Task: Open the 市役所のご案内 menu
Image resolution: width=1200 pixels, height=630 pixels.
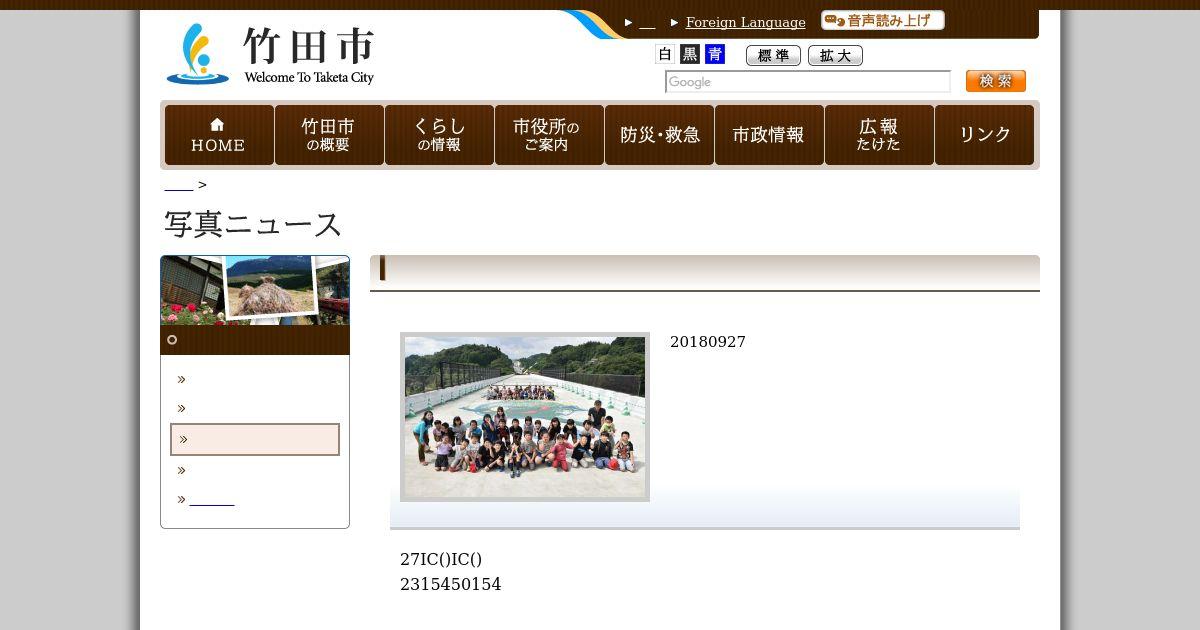Action: point(549,135)
